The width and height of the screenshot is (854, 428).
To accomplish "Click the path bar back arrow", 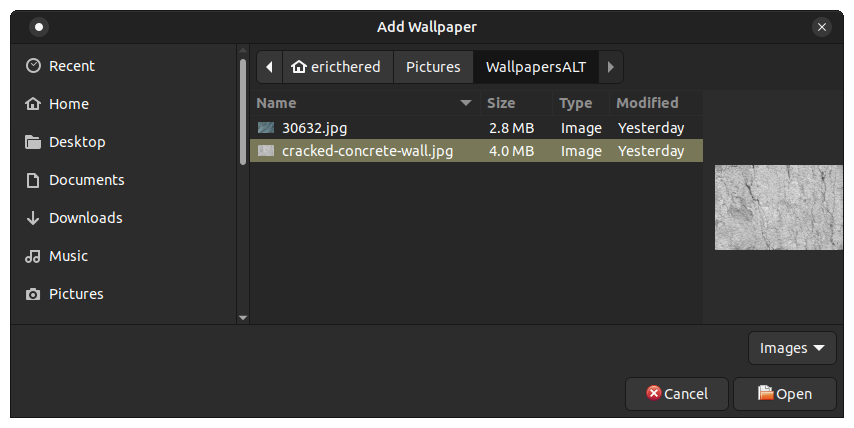I will 270,67.
